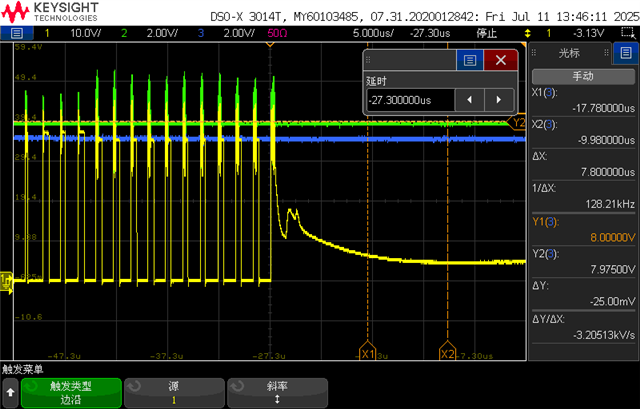Viewport: 640px width, 409px height.
Task: Click the X2 cursor marker handle
Action: [447, 351]
